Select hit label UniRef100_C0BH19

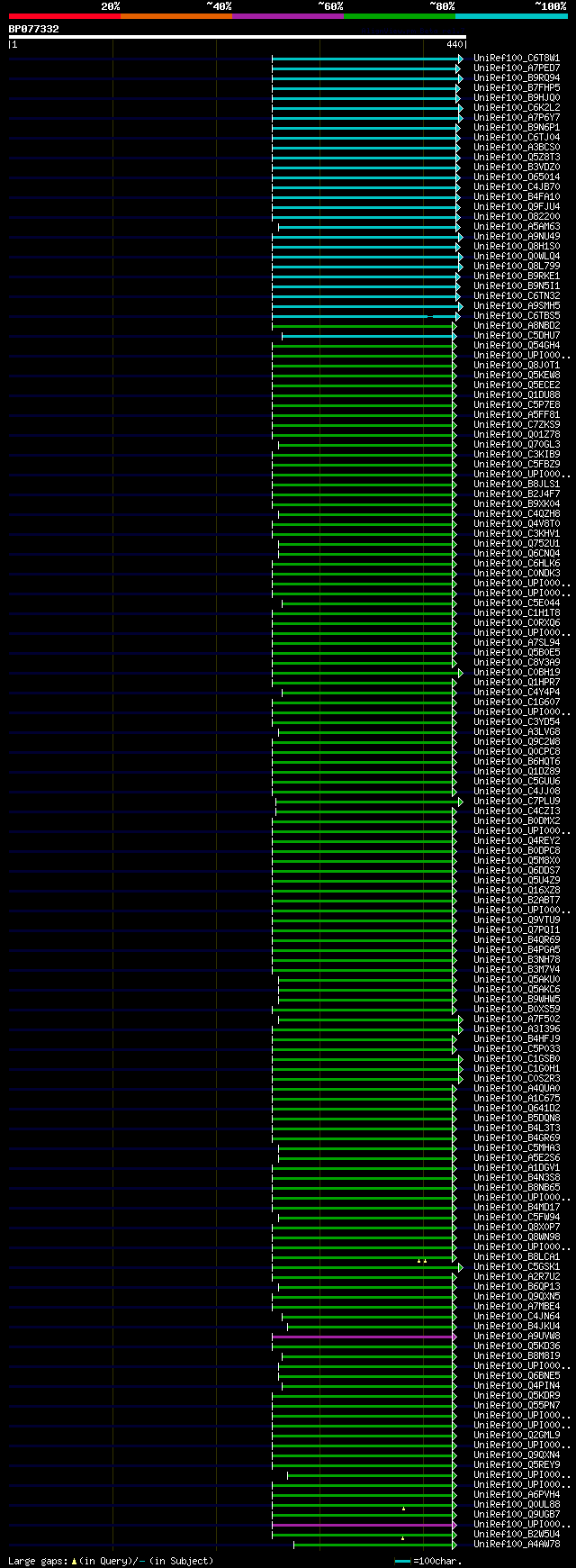(x=517, y=673)
